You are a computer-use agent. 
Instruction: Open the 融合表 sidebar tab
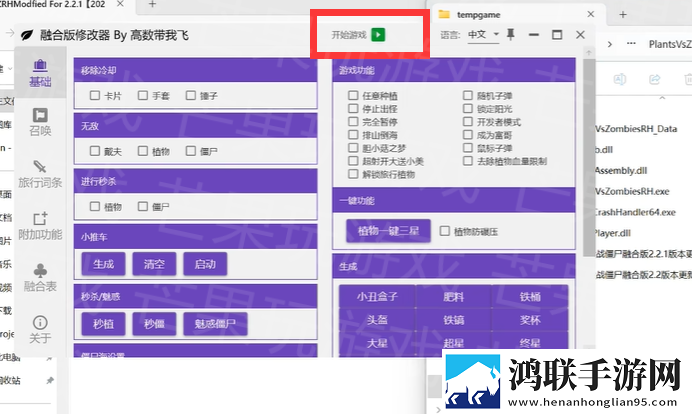tap(40, 278)
